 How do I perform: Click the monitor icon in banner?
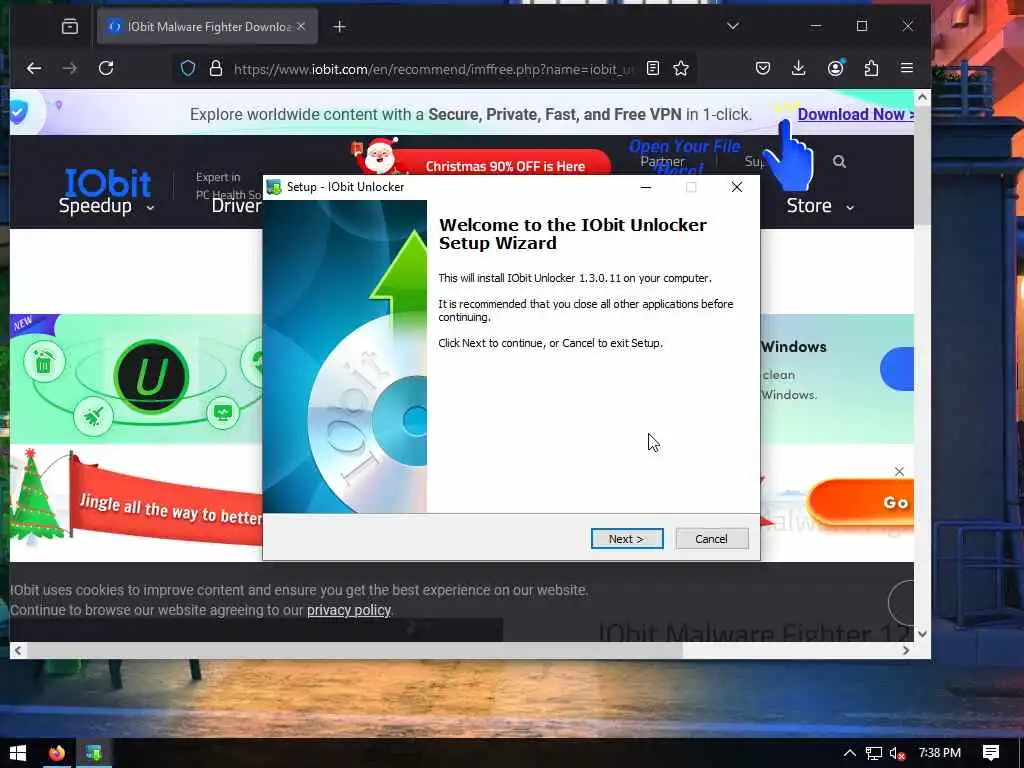(x=223, y=412)
